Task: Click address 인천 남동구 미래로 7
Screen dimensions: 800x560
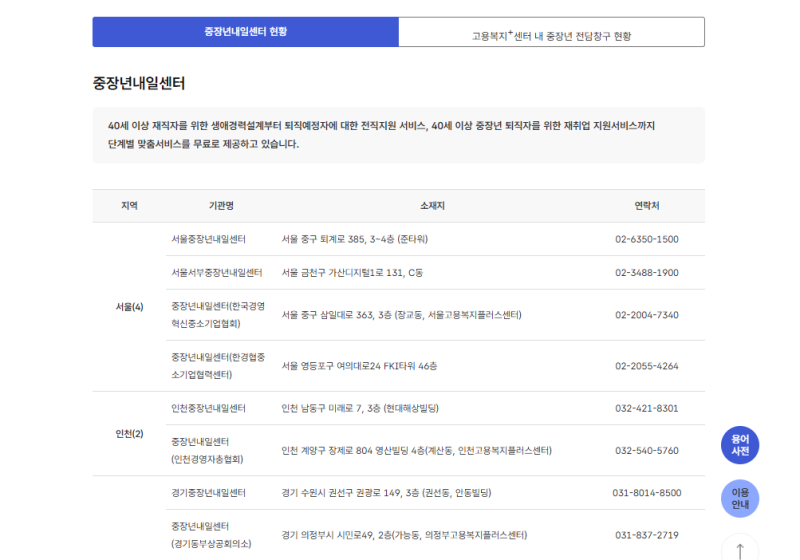Action: (x=360, y=408)
